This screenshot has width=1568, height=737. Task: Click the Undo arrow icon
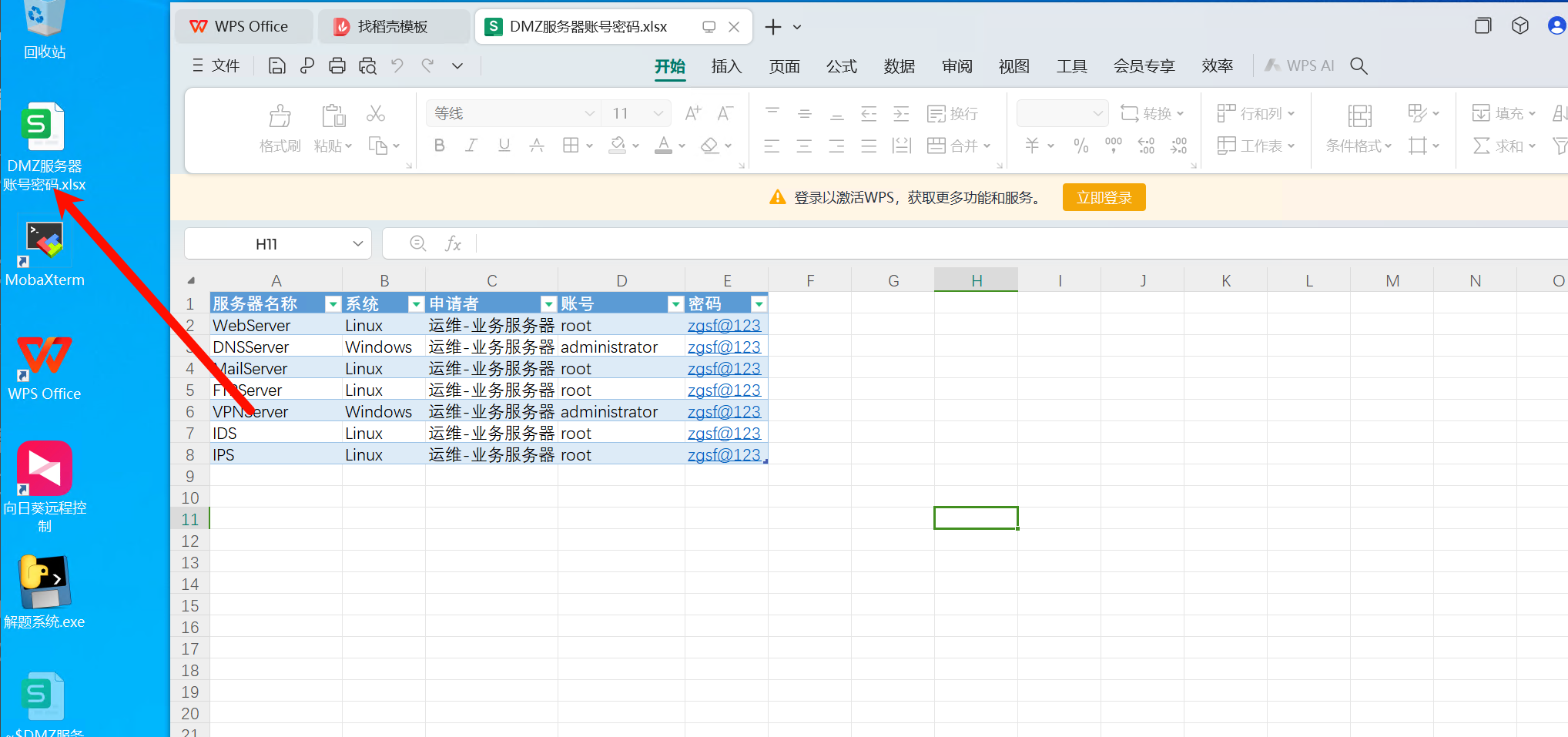pos(397,66)
